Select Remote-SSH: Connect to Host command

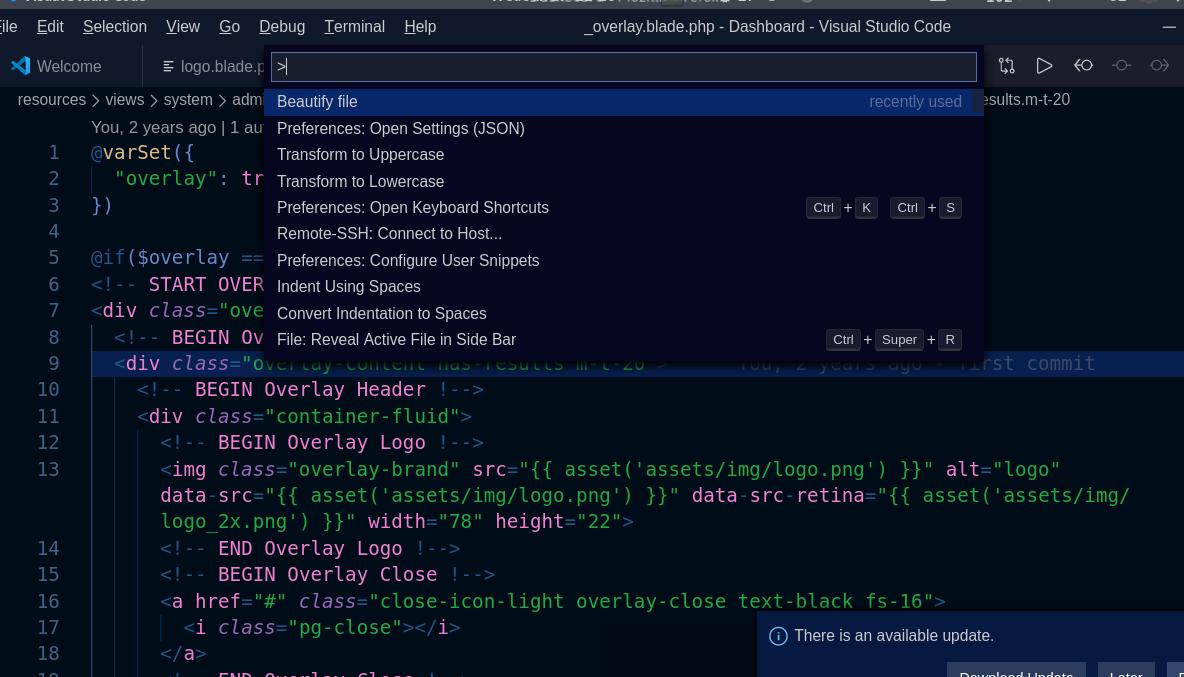pos(389,234)
